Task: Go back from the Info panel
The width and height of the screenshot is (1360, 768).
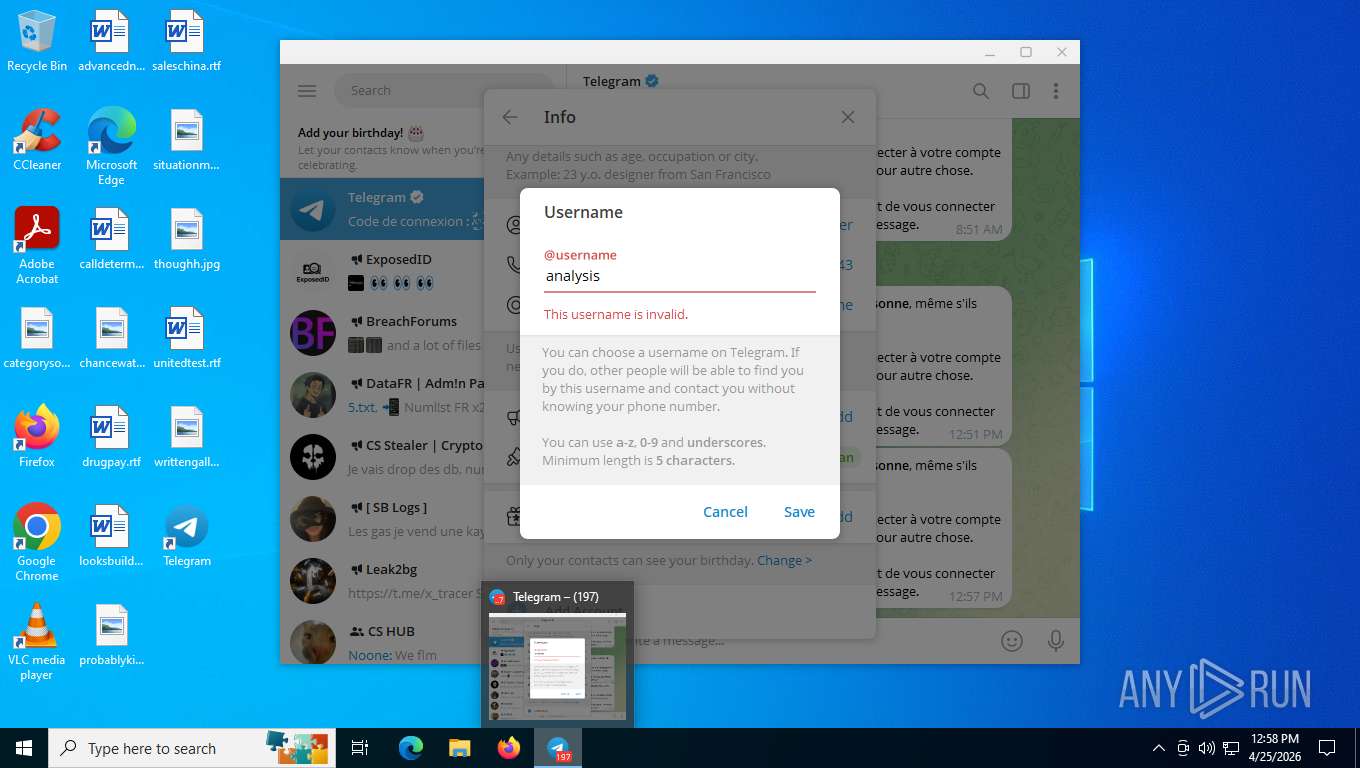Action: coord(510,117)
